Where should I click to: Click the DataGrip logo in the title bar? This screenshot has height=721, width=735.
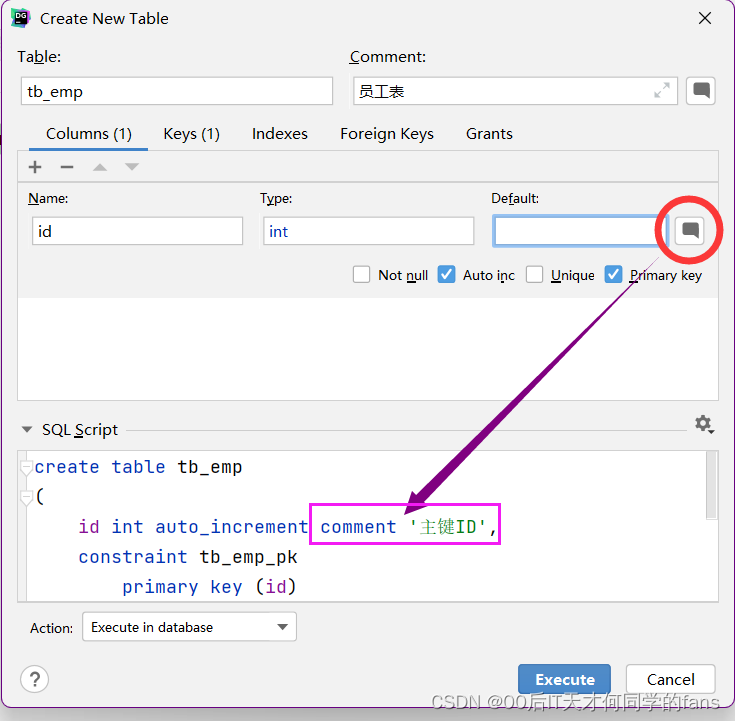pos(21,18)
